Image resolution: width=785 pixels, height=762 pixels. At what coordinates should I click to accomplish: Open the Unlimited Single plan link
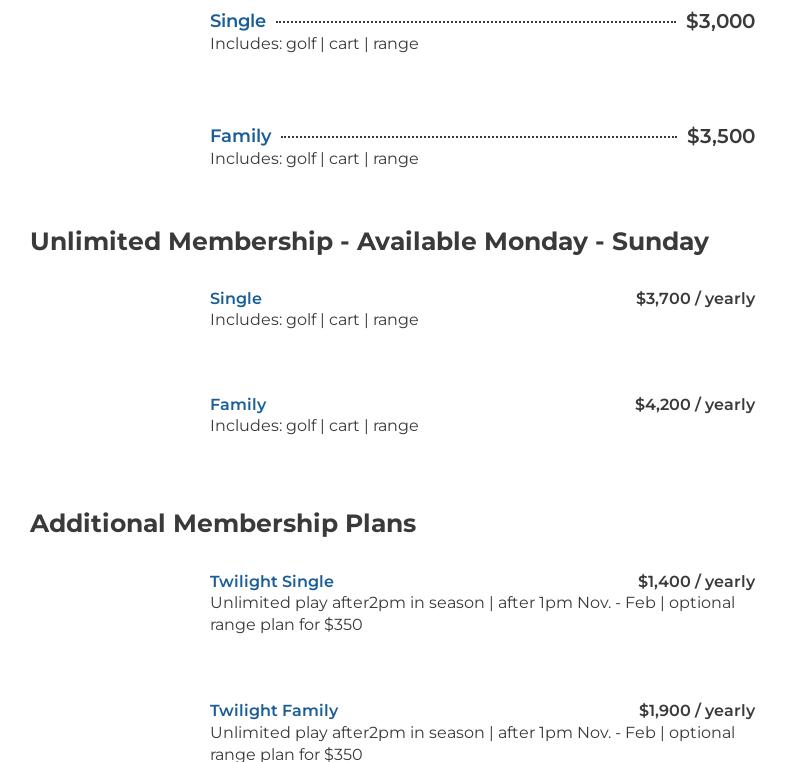pyautogui.click(x=236, y=298)
